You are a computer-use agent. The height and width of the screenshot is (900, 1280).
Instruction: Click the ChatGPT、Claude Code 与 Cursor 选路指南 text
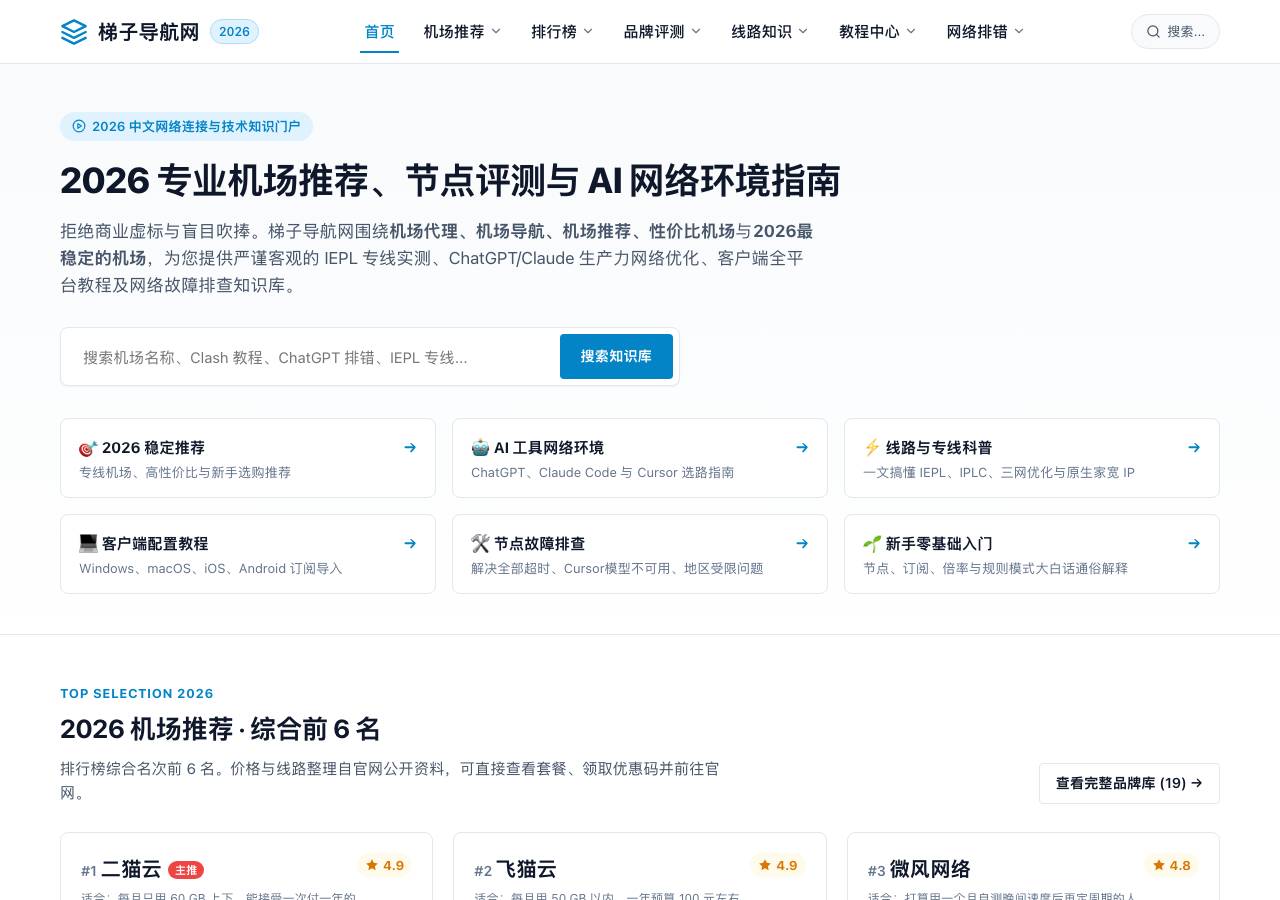click(603, 472)
